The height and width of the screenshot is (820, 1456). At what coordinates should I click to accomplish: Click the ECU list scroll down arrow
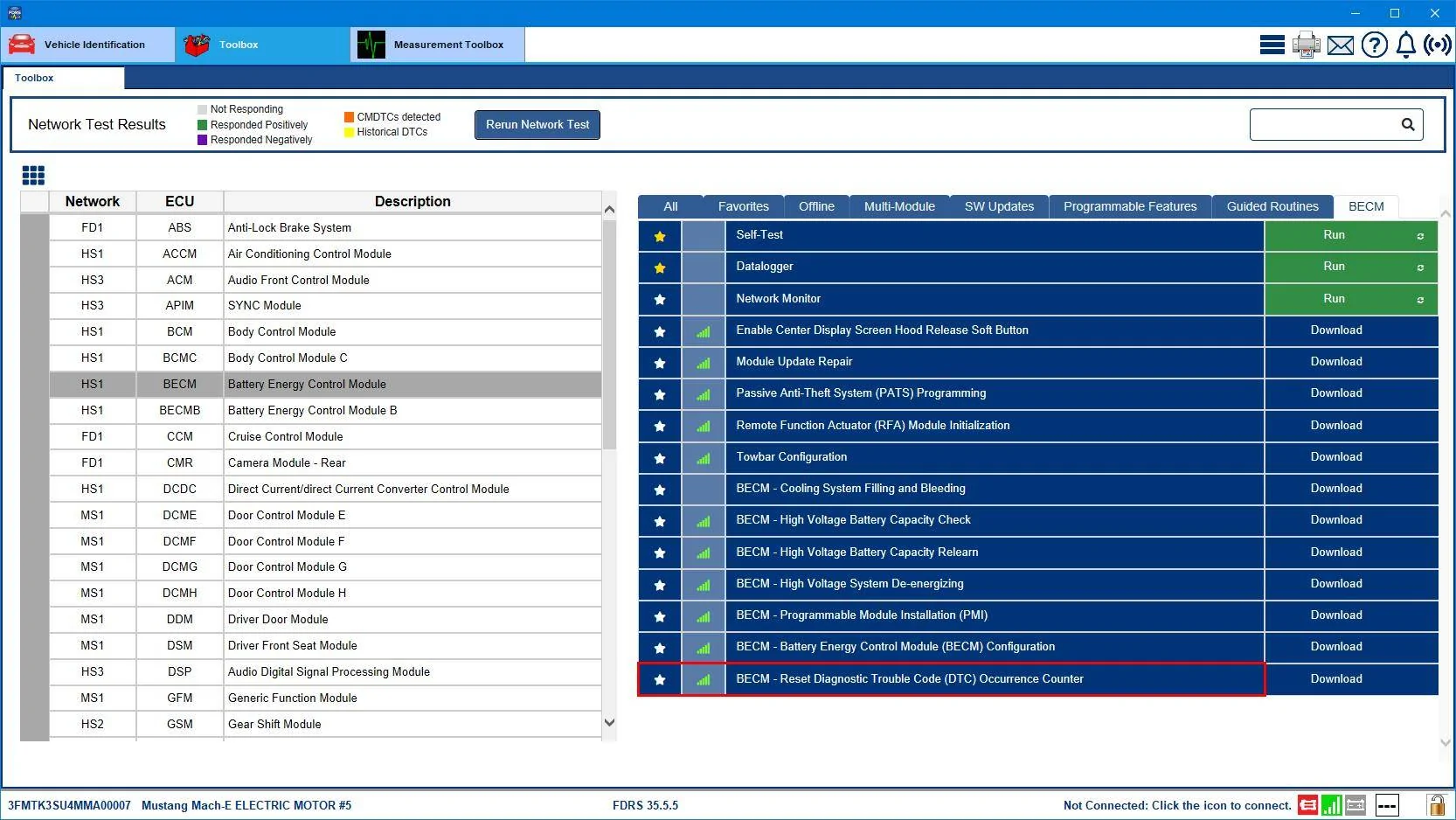(x=609, y=723)
